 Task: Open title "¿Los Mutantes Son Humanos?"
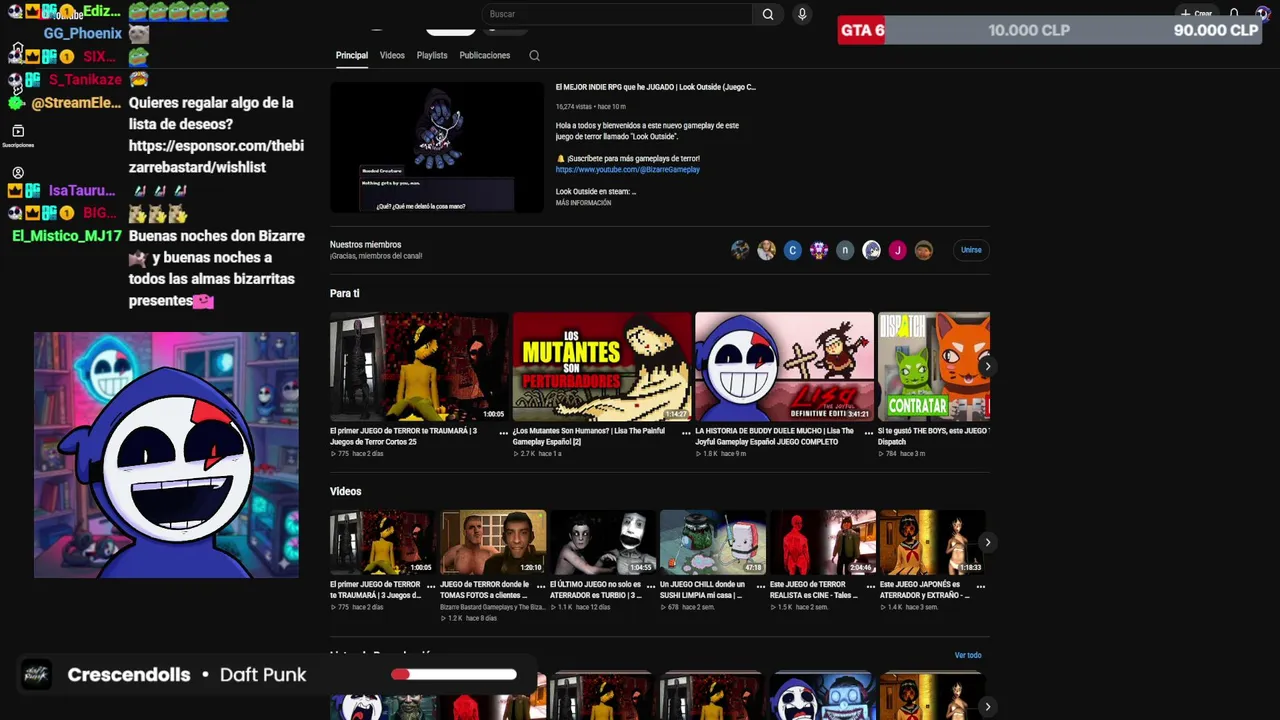pyautogui.click(x=589, y=436)
